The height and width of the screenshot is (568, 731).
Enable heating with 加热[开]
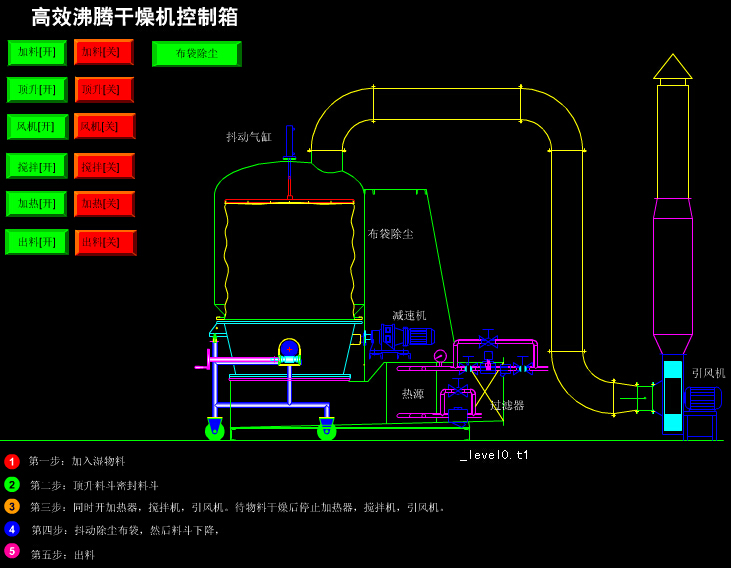pyautogui.click(x=37, y=204)
